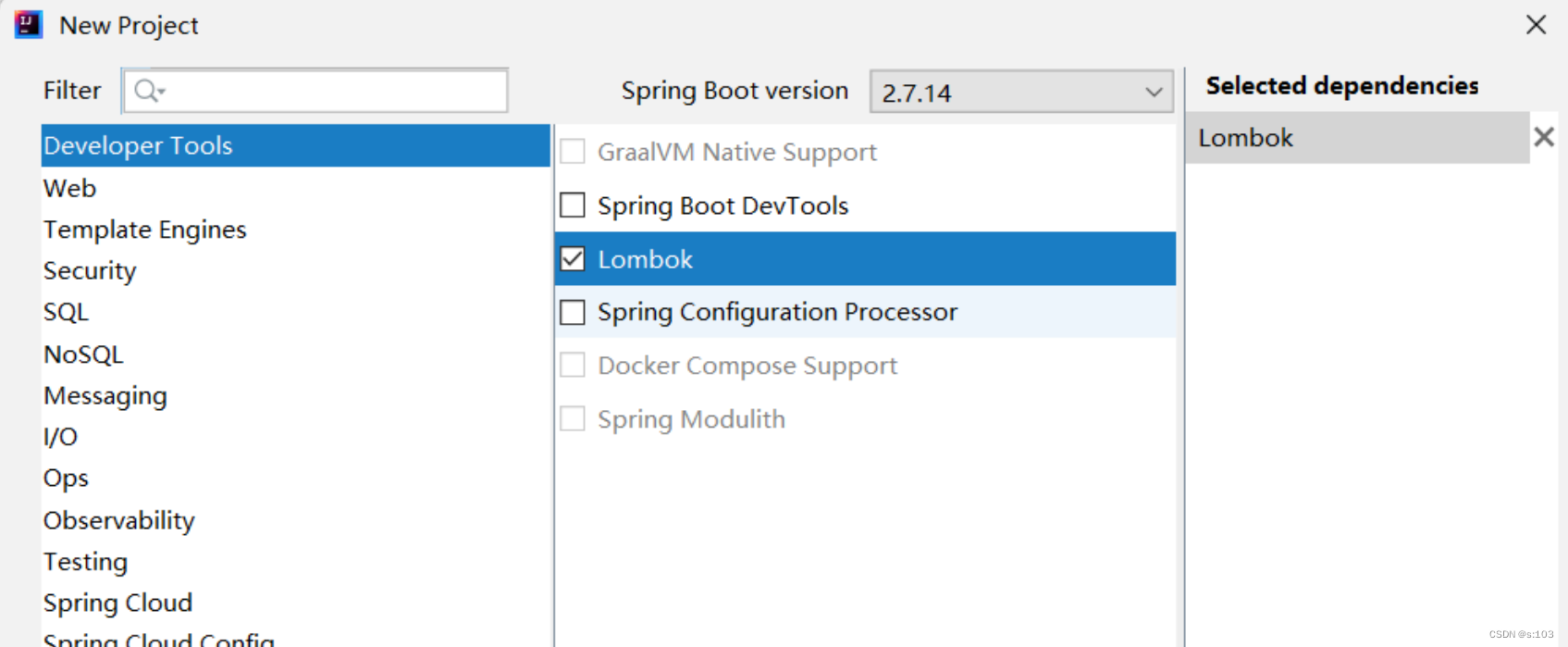Select the I/O category
Screen dimensions: 1568x647
click(x=295, y=437)
